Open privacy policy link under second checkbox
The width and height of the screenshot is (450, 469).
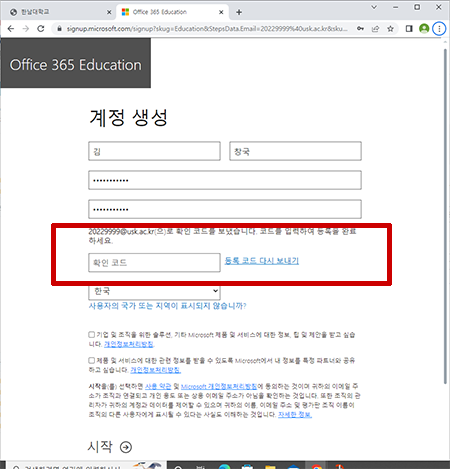pyautogui.click(x=156, y=370)
